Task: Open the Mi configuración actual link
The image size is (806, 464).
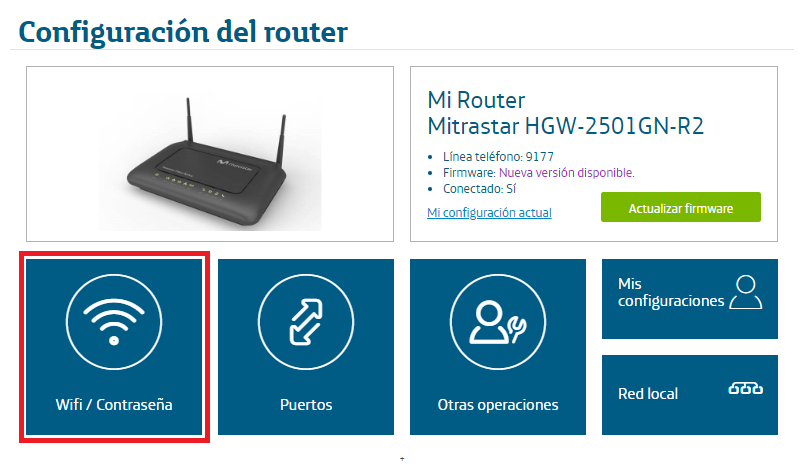Action: [489, 213]
